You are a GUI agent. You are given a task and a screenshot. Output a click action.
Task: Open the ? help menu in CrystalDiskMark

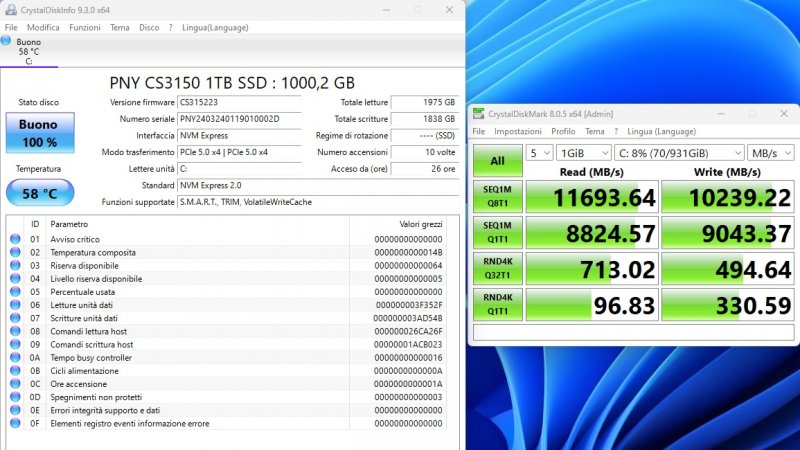(x=616, y=131)
